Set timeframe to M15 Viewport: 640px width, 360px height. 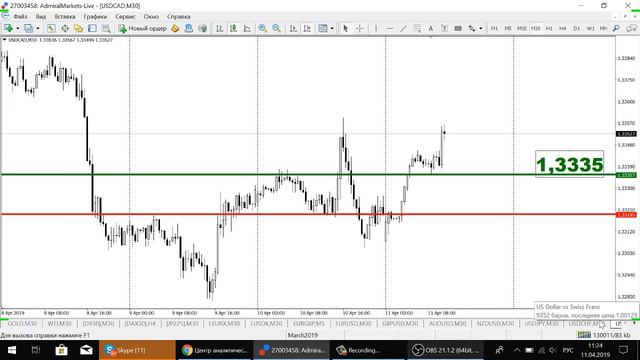coord(522,28)
